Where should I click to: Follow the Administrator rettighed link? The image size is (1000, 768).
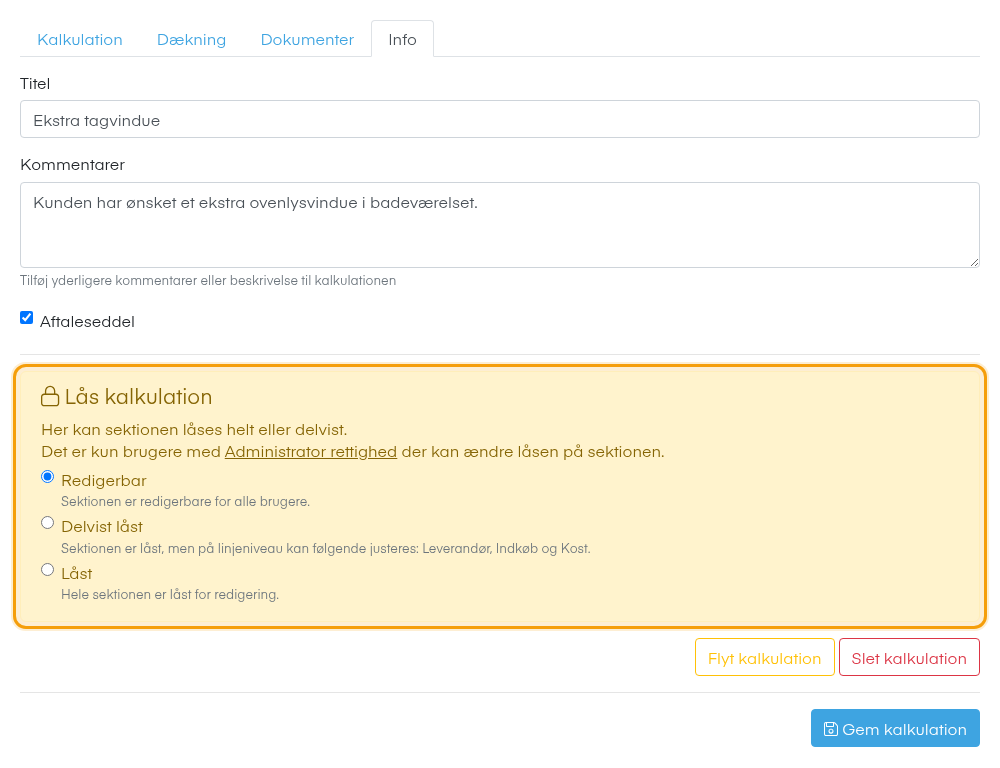tap(311, 452)
